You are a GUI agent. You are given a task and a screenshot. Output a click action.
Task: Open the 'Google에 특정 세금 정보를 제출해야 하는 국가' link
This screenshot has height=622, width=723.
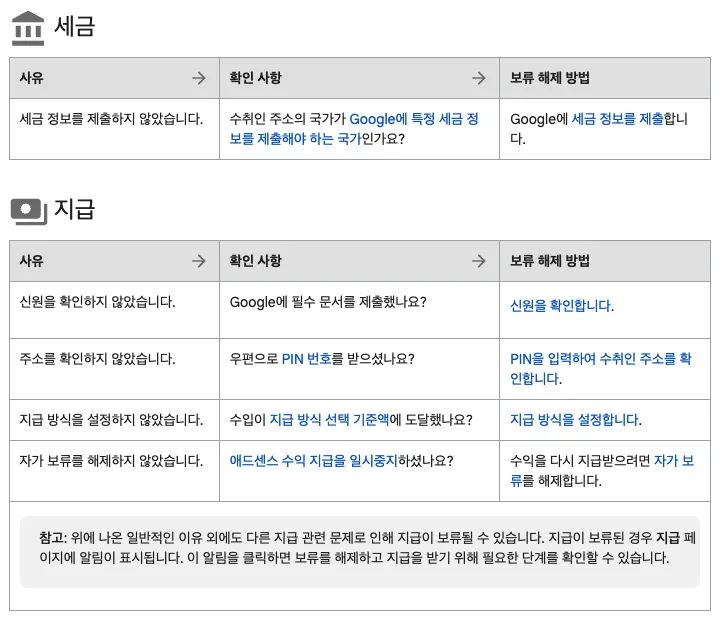(354, 129)
